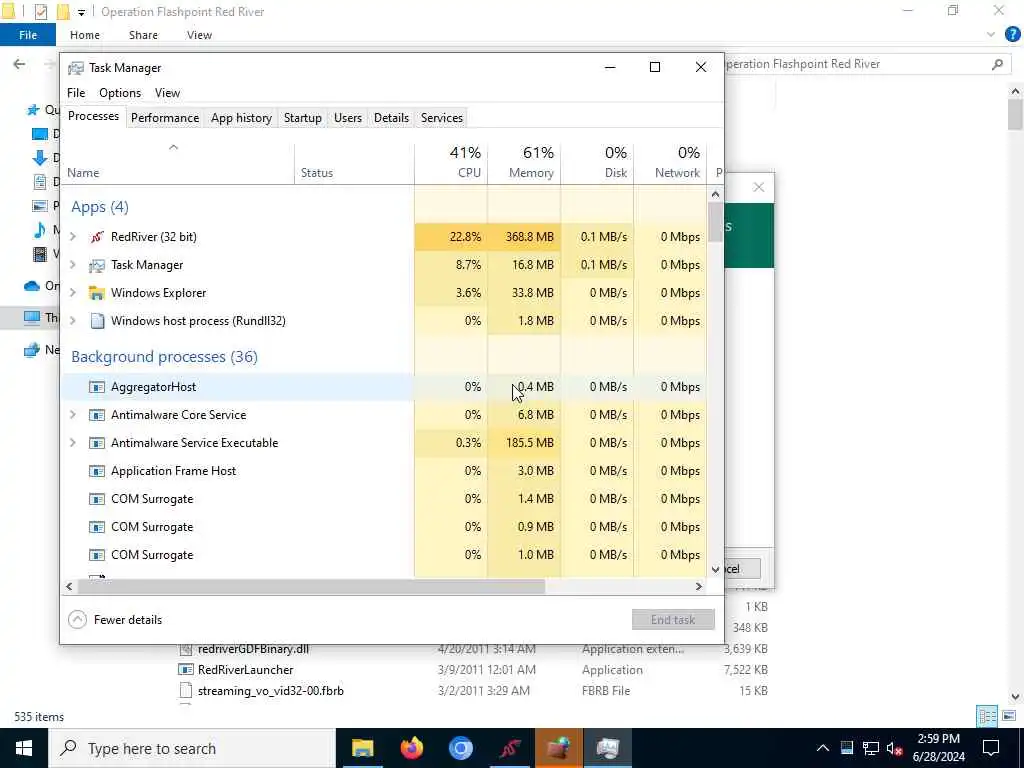Image resolution: width=1024 pixels, height=768 pixels.
Task: Click the Apps (4) group header
Action: click(x=100, y=207)
